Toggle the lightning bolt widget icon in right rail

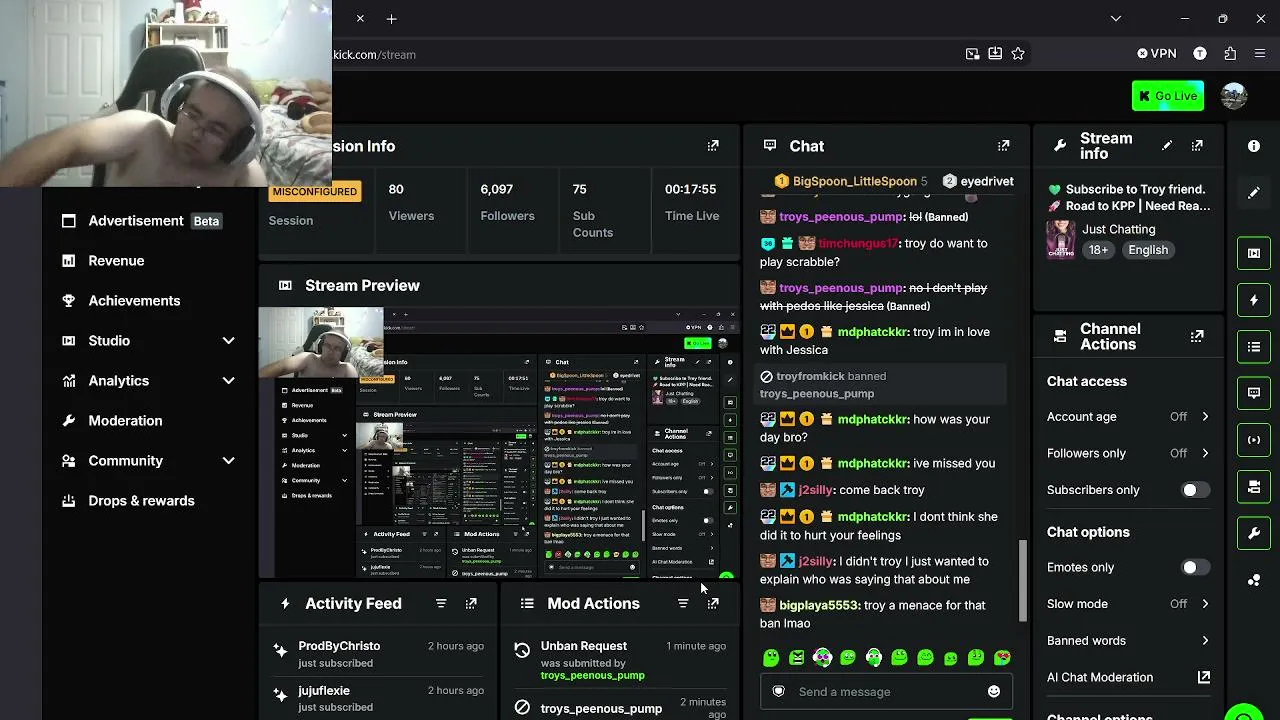(x=1254, y=300)
